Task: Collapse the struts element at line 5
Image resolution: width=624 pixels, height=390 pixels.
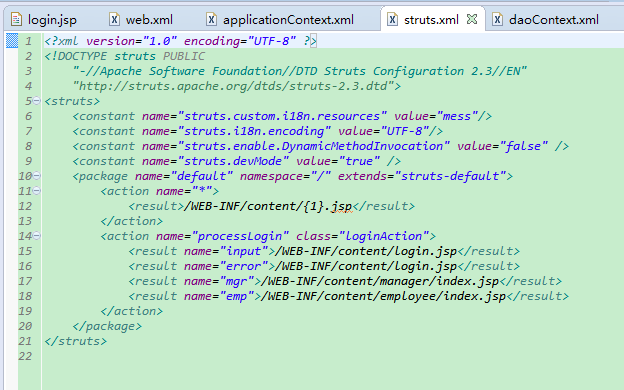Action: tap(37, 101)
